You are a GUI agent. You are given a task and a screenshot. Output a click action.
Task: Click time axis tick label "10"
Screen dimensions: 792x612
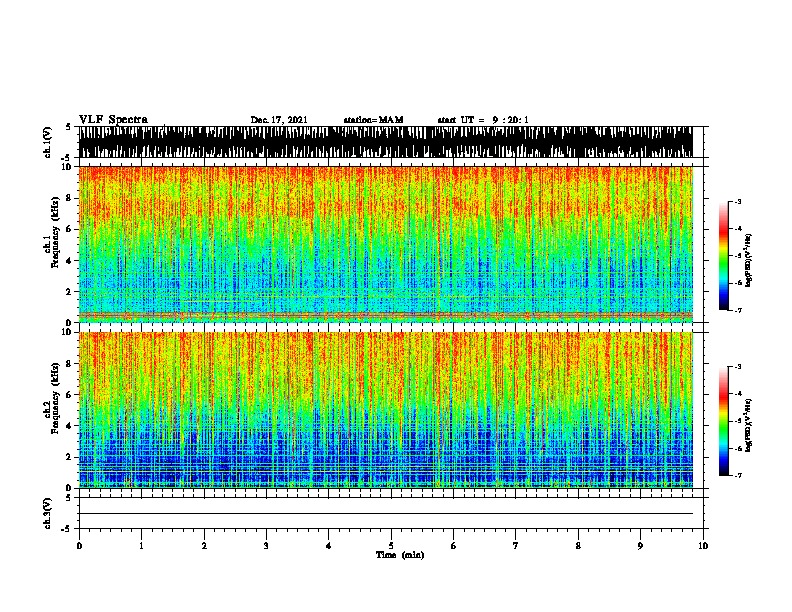703,546
